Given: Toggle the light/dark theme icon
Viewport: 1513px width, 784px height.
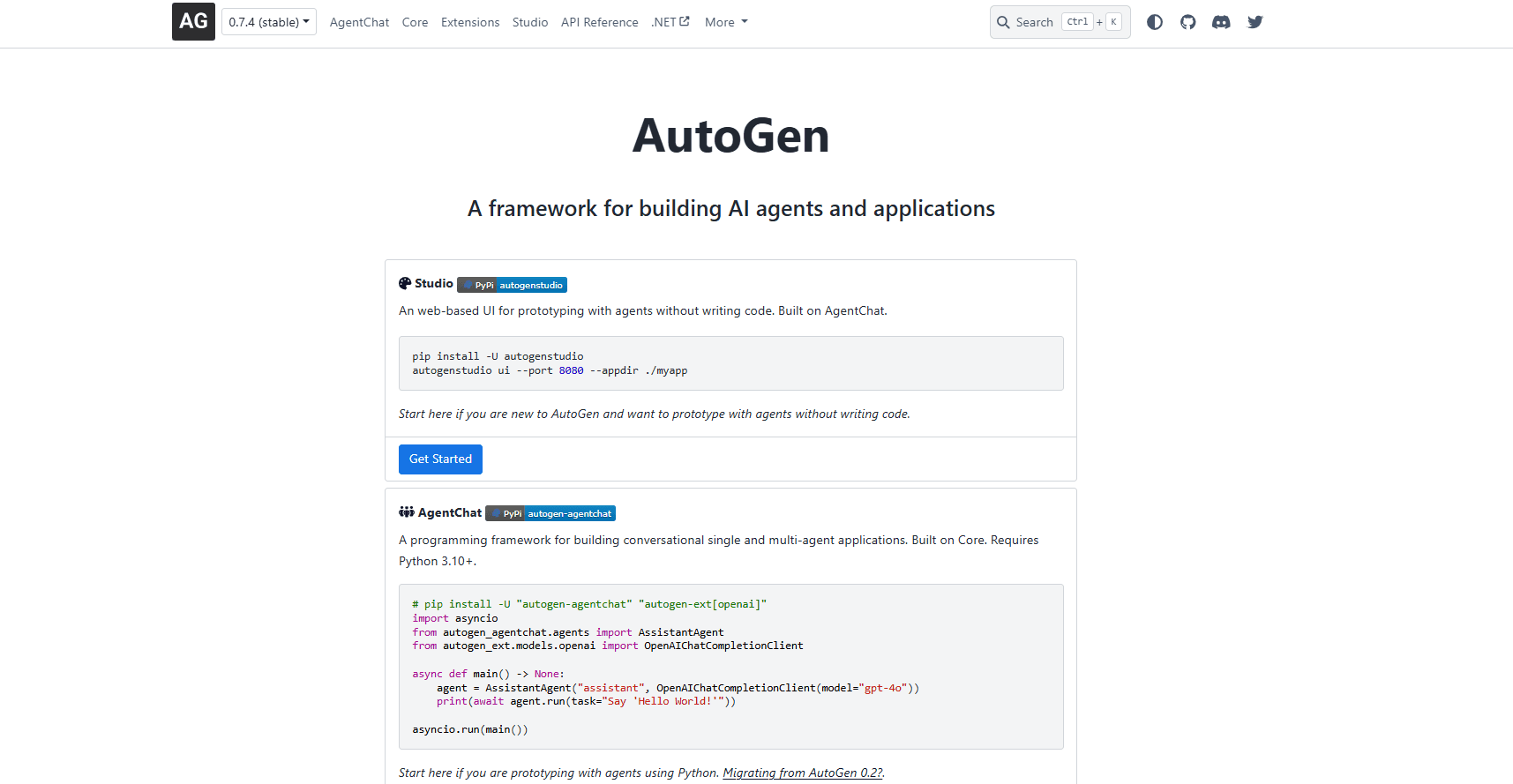Looking at the screenshot, I should coord(1155,22).
